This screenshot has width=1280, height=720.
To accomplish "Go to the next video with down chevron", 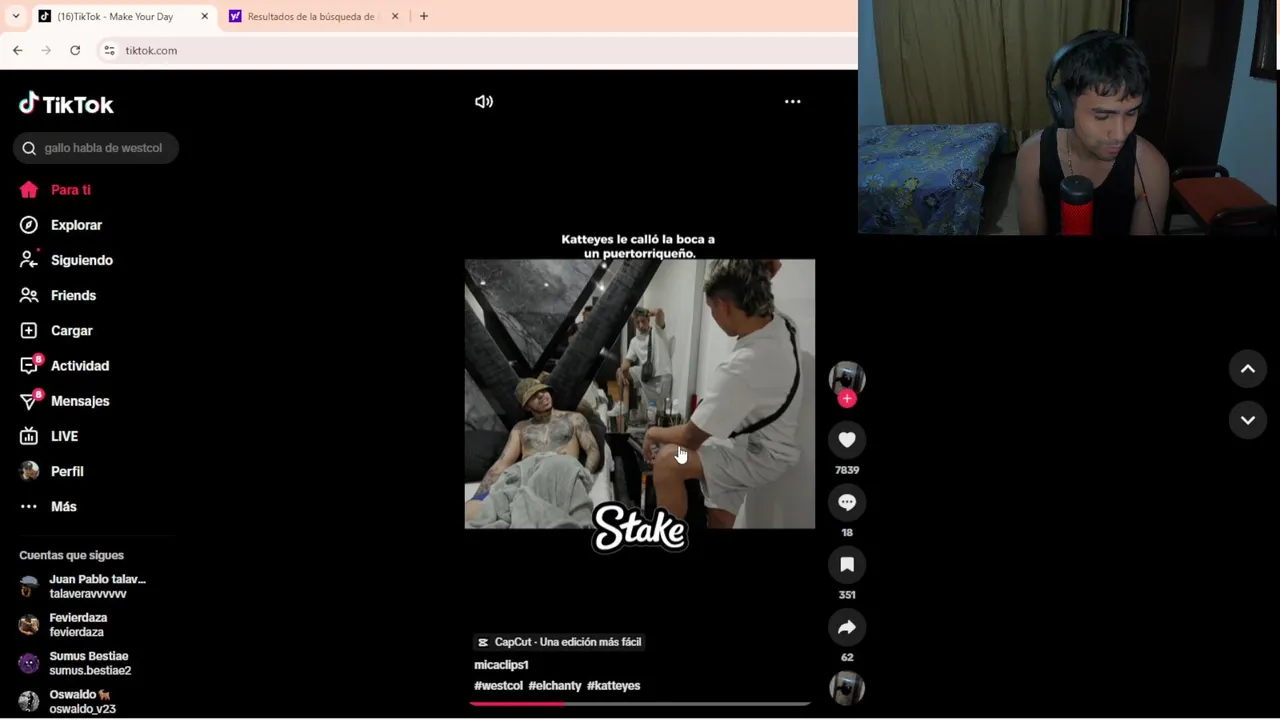I will pyautogui.click(x=1248, y=420).
